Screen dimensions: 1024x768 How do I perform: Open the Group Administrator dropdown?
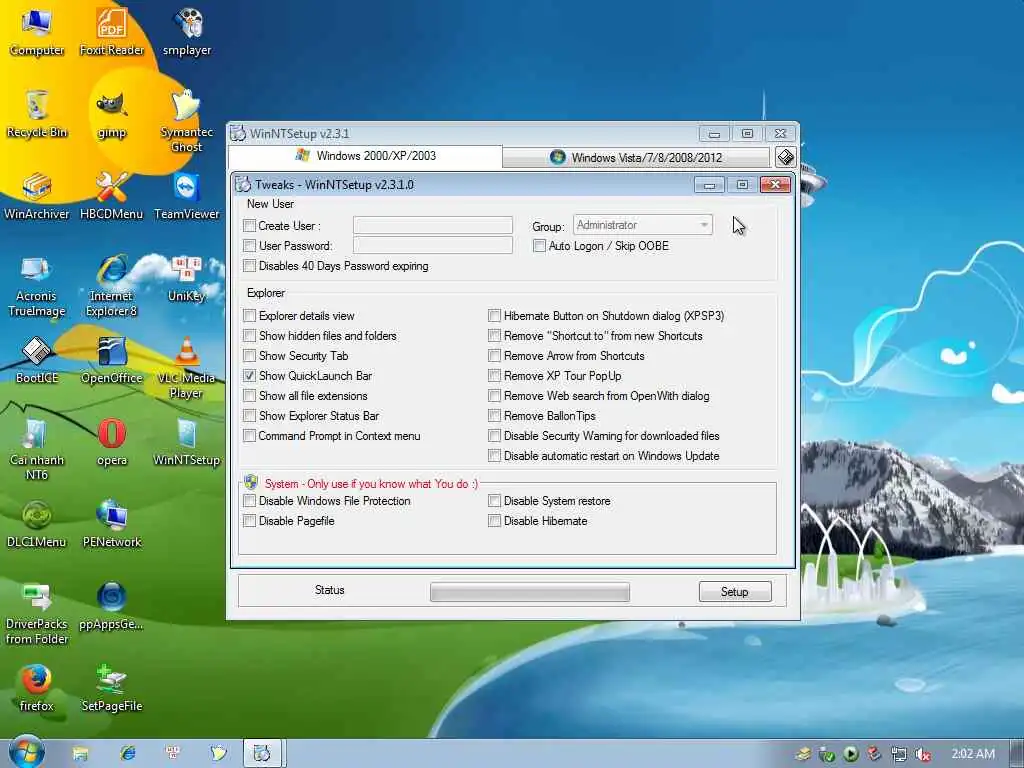(x=643, y=225)
